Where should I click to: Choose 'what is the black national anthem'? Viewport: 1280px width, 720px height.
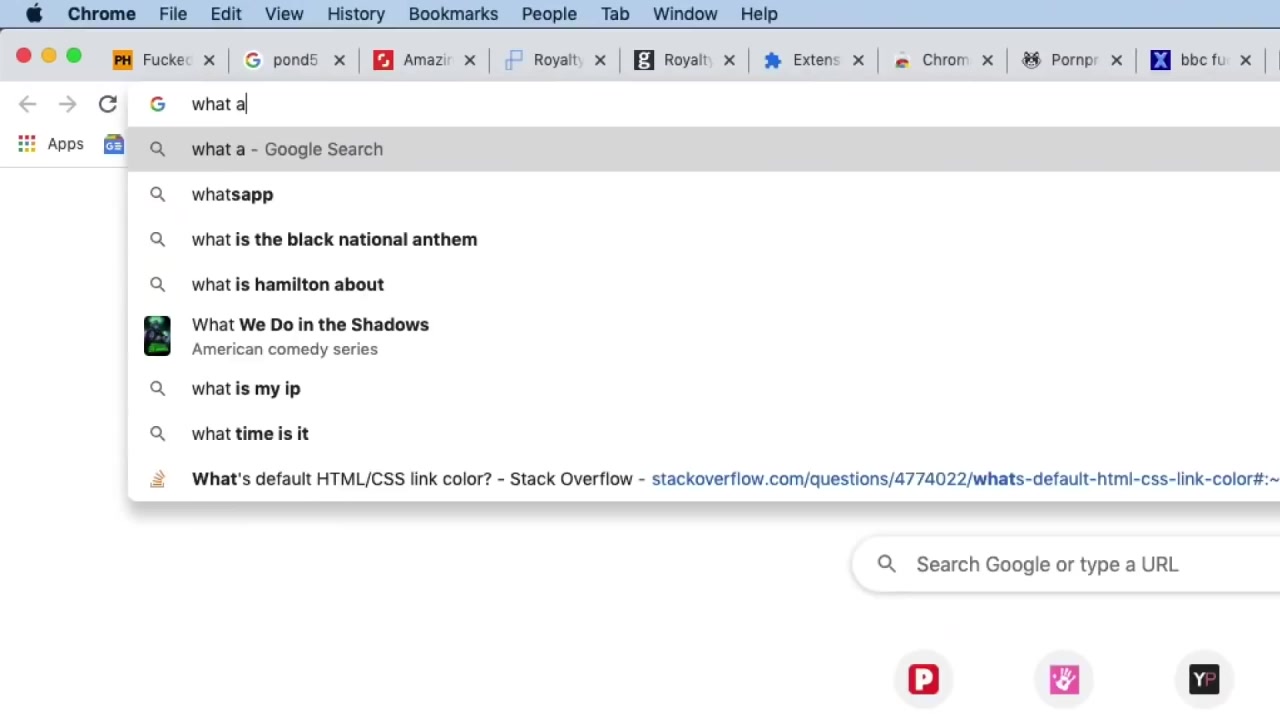click(x=704, y=239)
